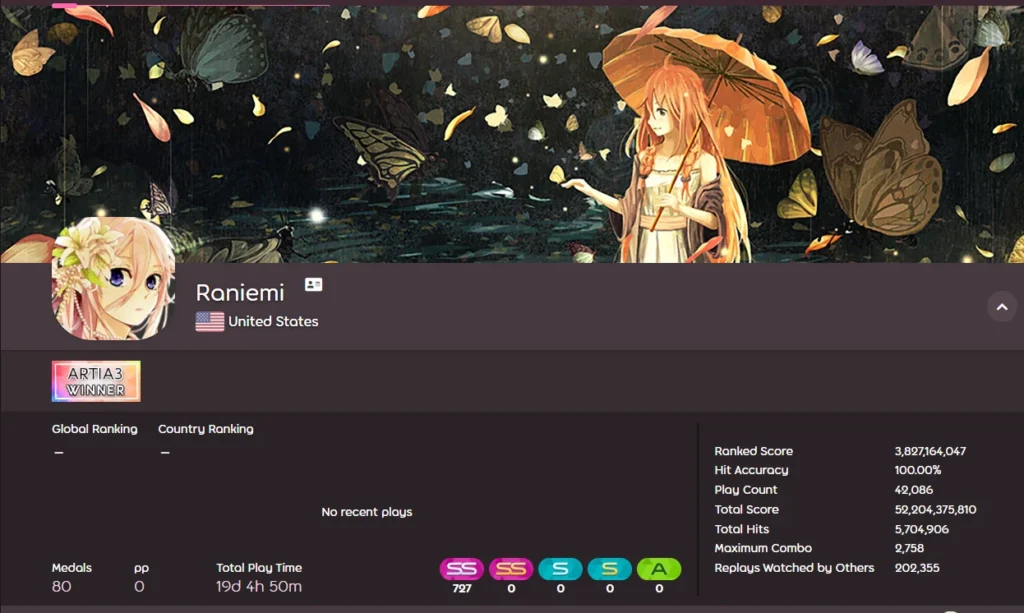This screenshot has height=613, width=1024.
Task: Click the Global Ranking label
Action: point(95,429)
